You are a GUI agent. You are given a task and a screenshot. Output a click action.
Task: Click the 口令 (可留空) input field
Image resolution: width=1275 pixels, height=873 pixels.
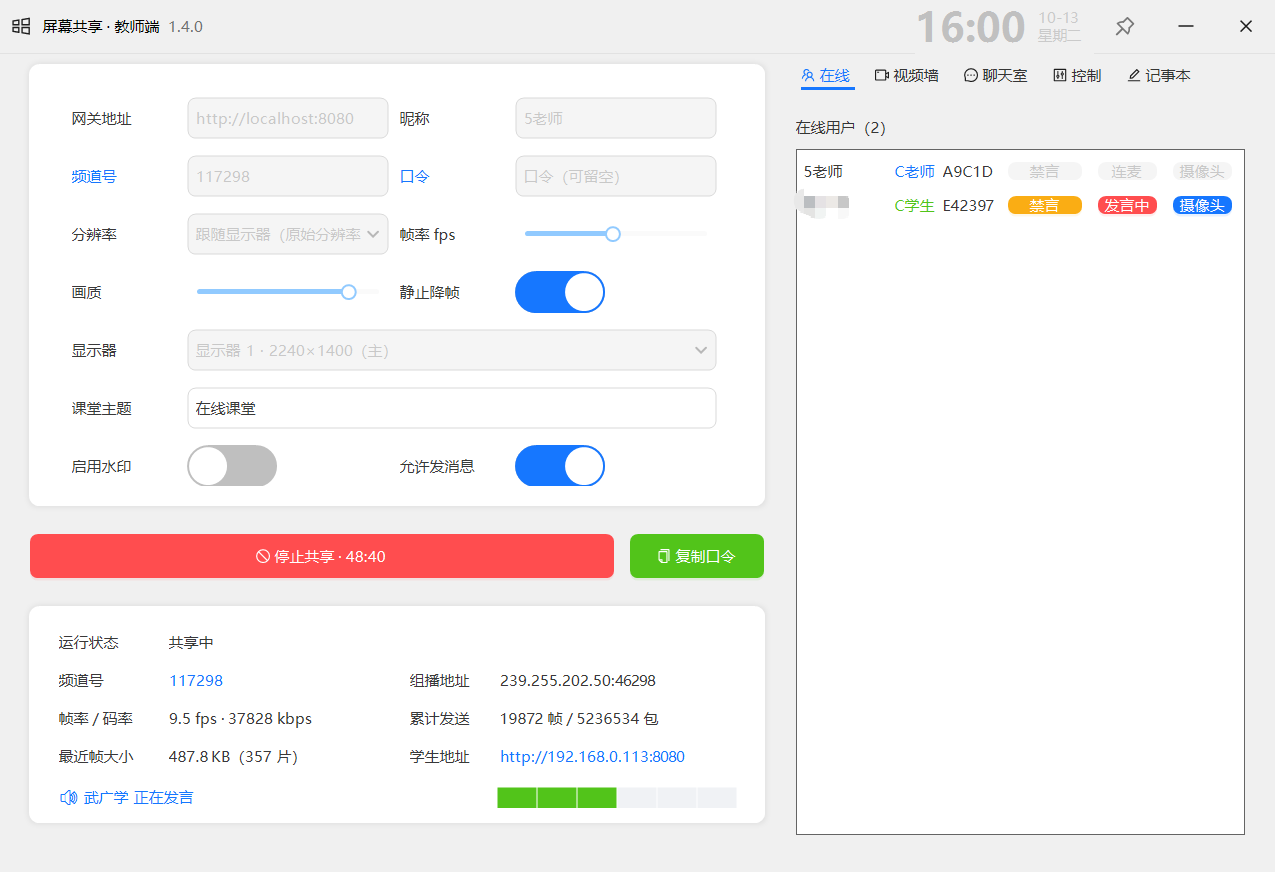616,176
